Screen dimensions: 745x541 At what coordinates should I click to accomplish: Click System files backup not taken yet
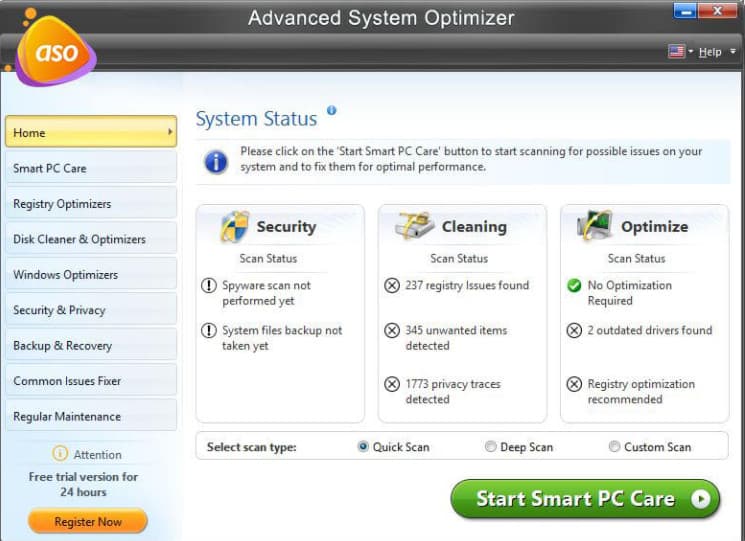pyautogui.click(x=282, y=338)
